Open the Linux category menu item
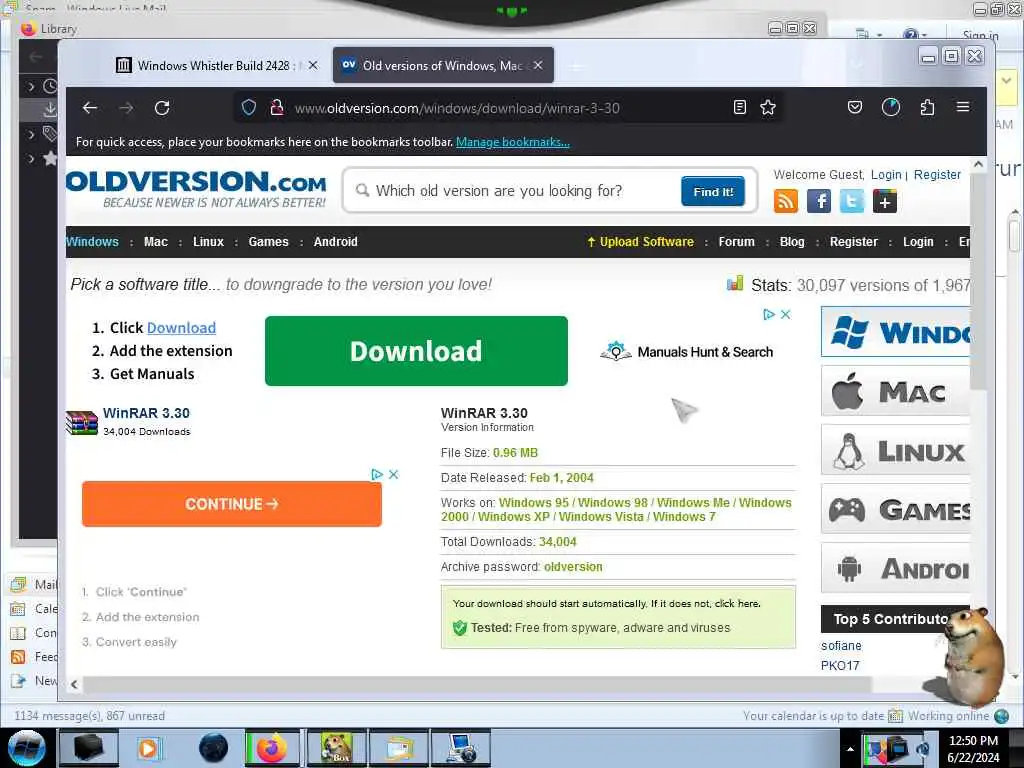The width and height of the screenshot is (1024, 768). (x=208, y=242)
